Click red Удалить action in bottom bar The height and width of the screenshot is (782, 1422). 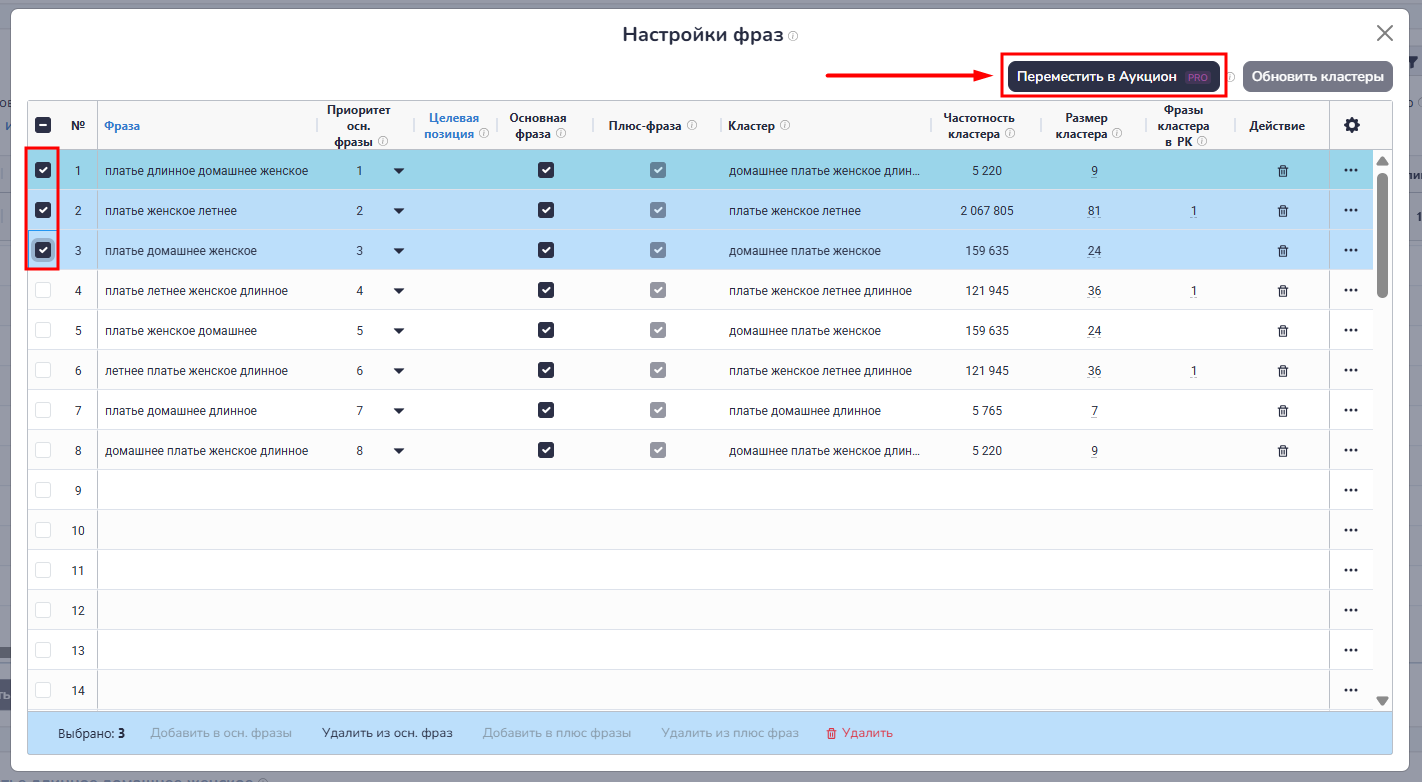(859, 733)
